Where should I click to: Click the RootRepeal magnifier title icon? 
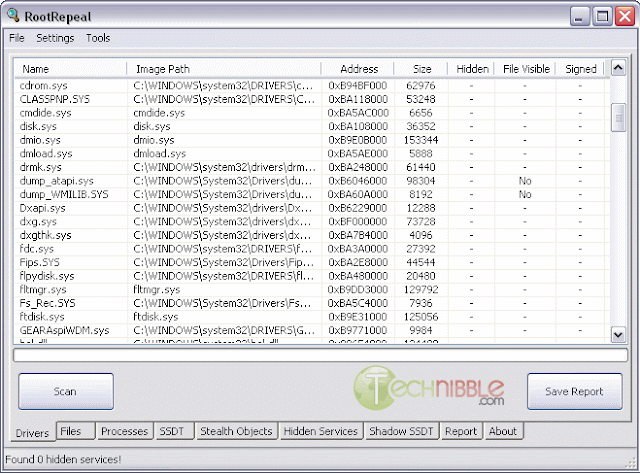[13, 16]
